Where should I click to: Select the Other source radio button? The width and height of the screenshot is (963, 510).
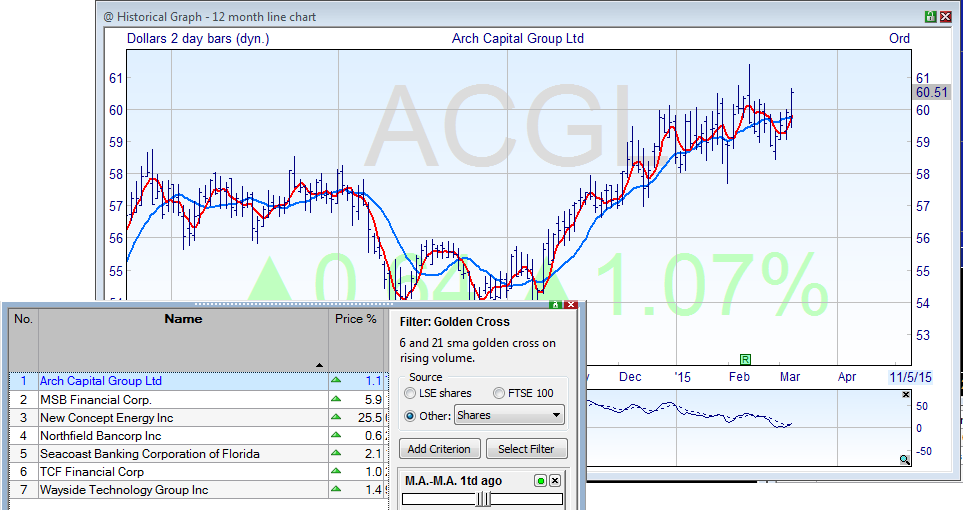point(410,416)
